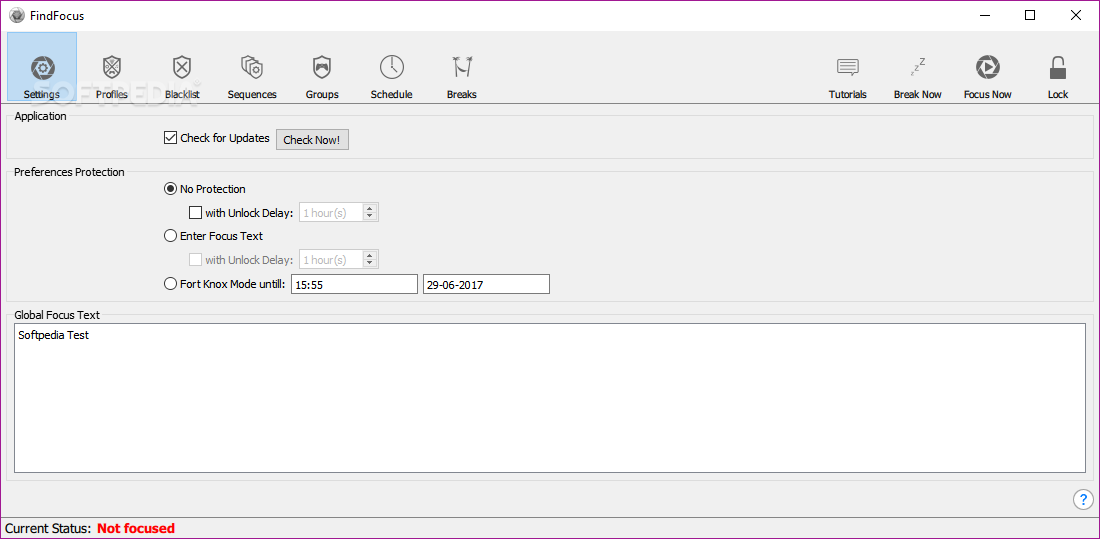The width and height of the screenshot is (1100, 539).
Task: Decrease the first Unlock Delay hours
Action: pyautogui.click(x=370, y=216)
